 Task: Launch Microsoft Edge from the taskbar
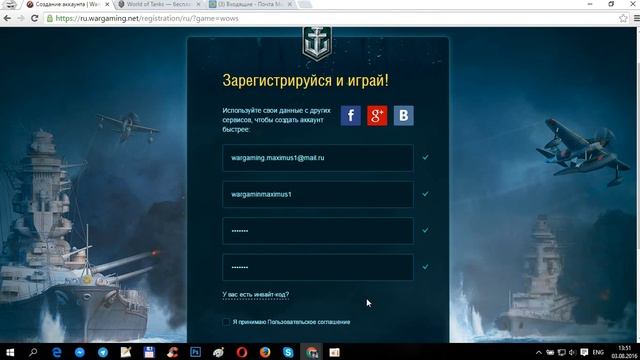point(56,352)
